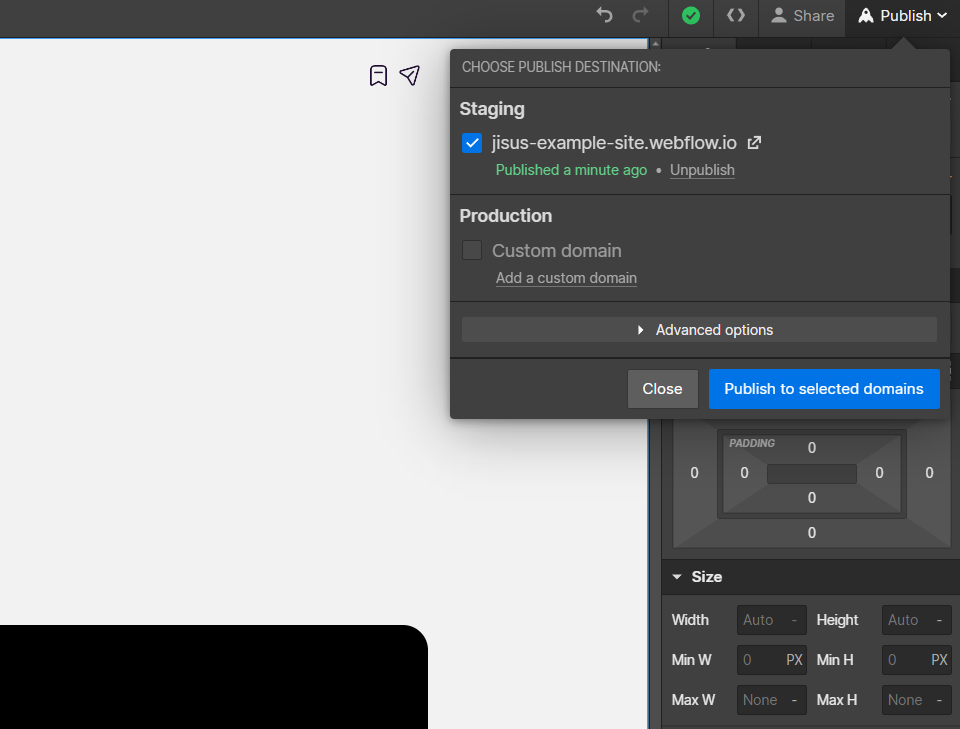Uncheck the jisus-example-site.webflow.io staging checkbox

click(471, 143)
